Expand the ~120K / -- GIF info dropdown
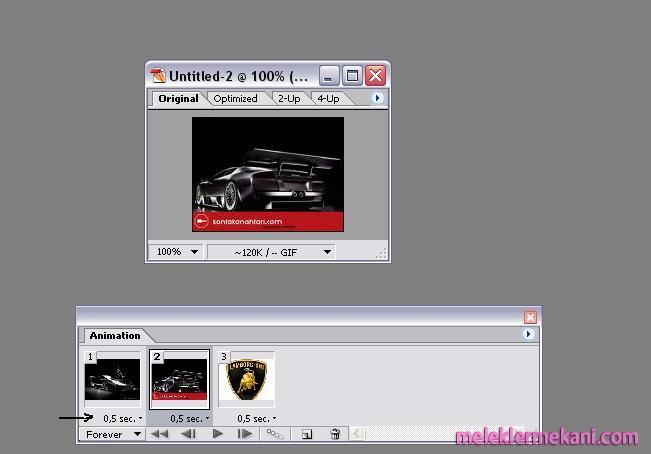Screen dimensions: 651x454 [x=270, y=252]
